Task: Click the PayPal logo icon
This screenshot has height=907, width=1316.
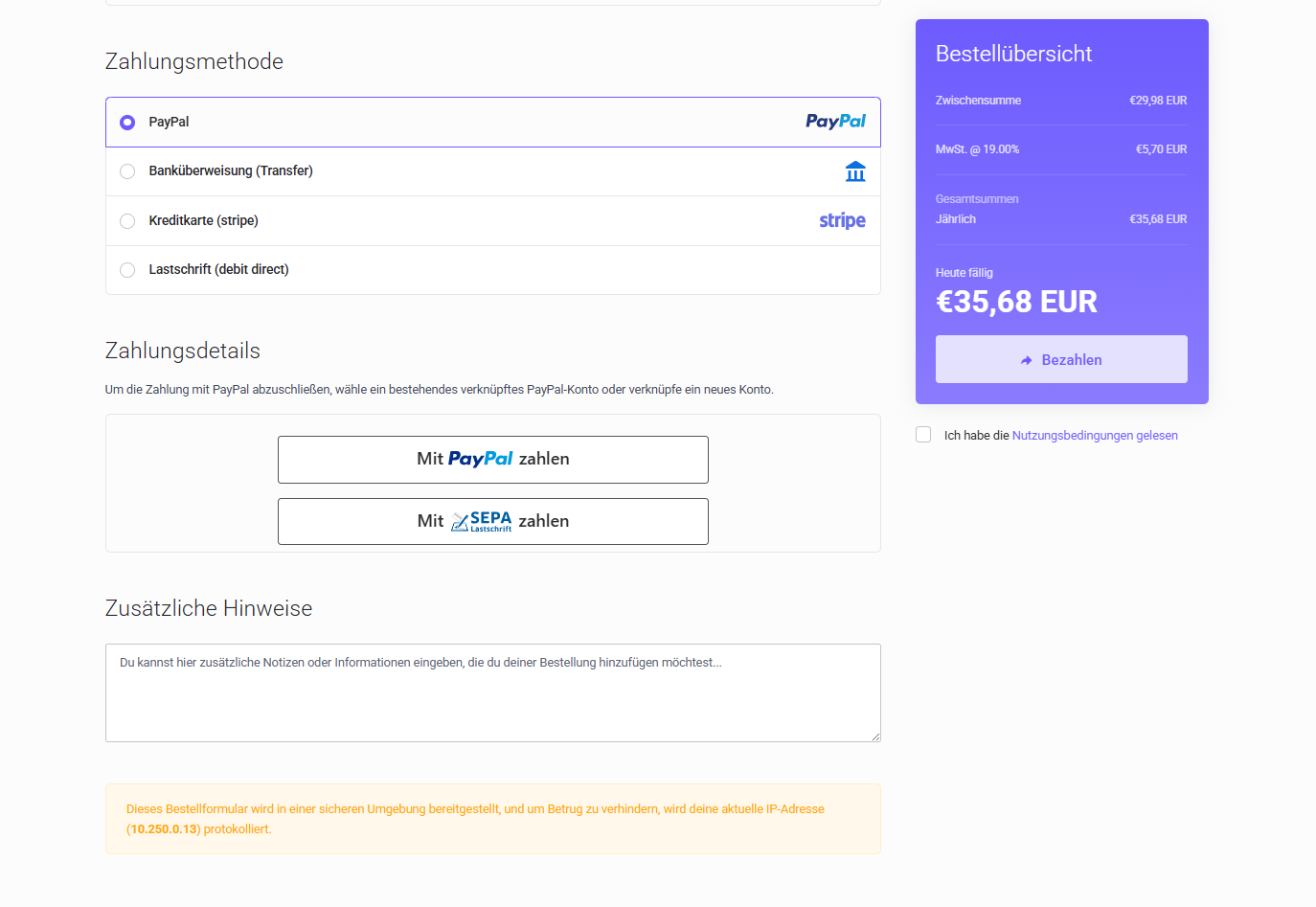Action: coord(835,122)
